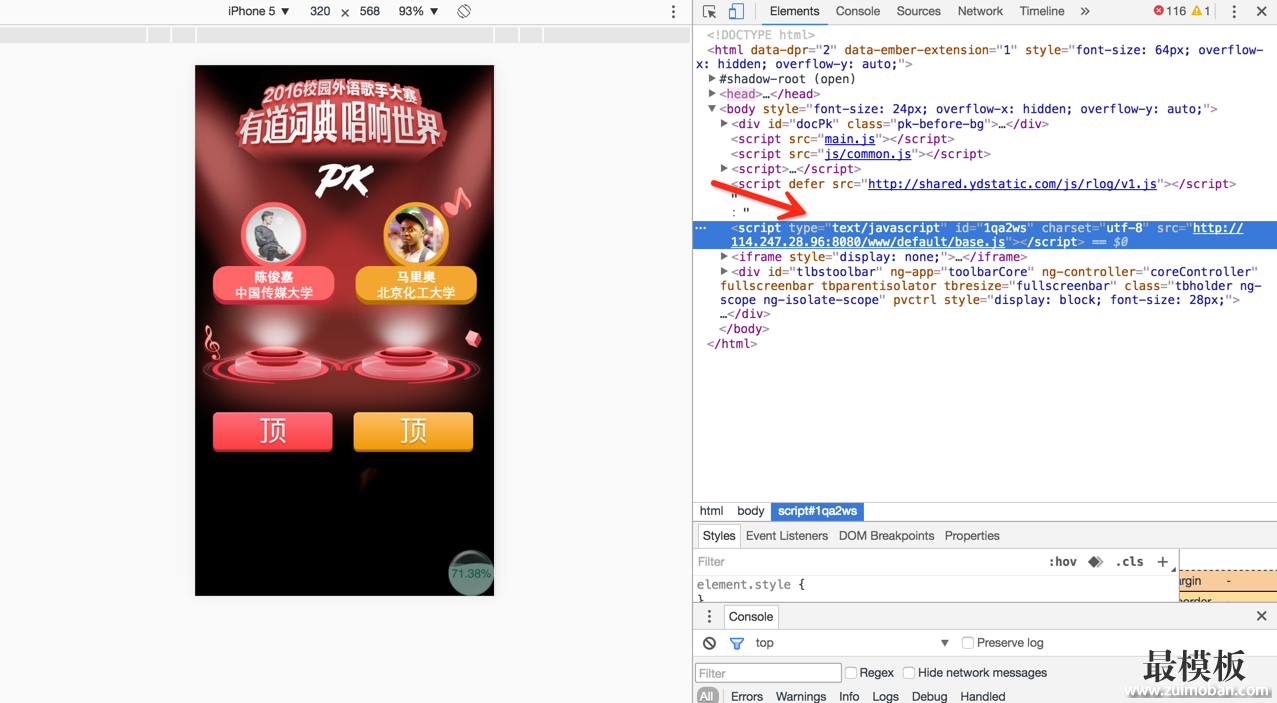The height and width of the screenshot is (703, 1277).
Task: Select script#1qa2ws breadcrumb
Action: pos(817,511)
